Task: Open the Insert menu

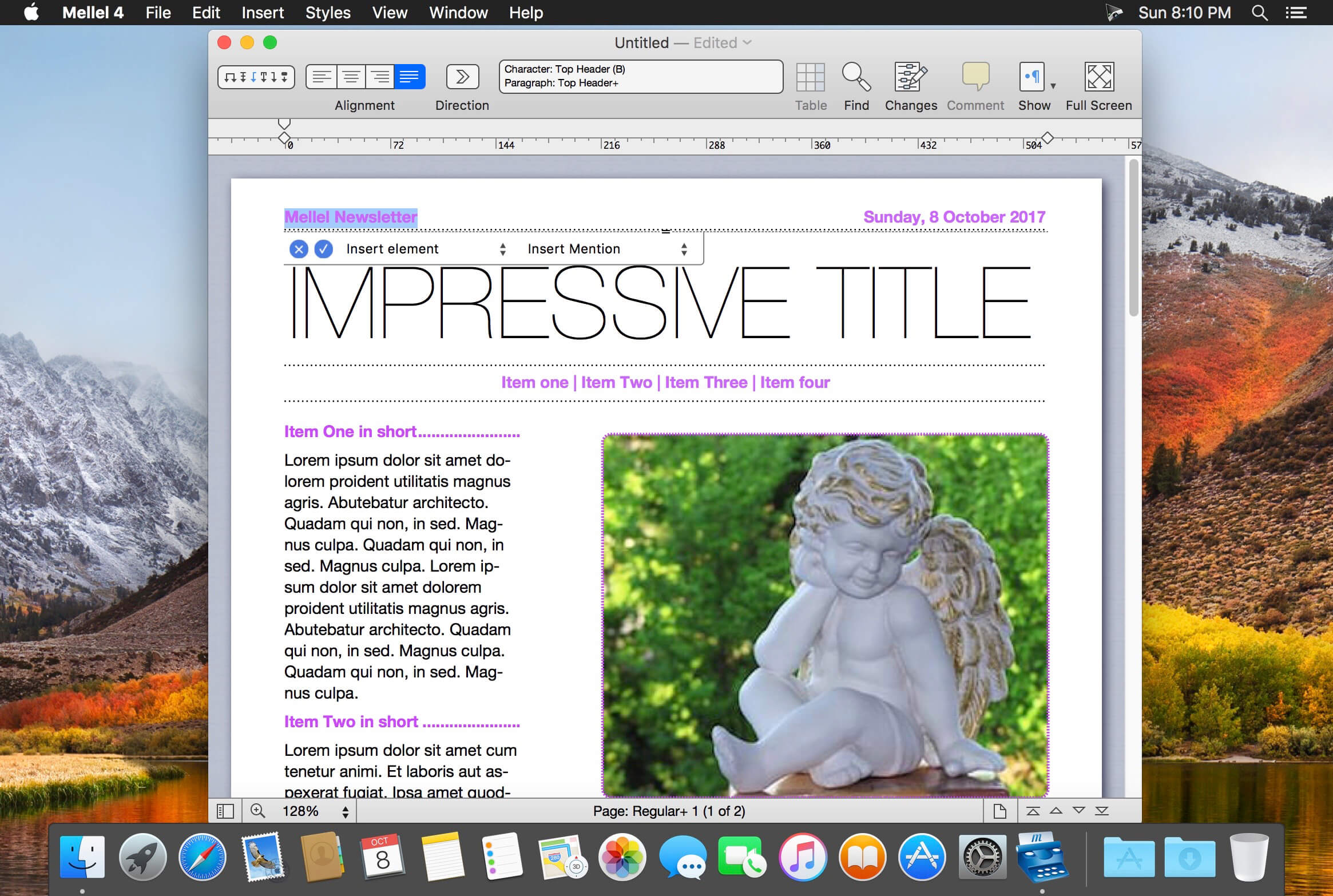Action: click(262, 13)
